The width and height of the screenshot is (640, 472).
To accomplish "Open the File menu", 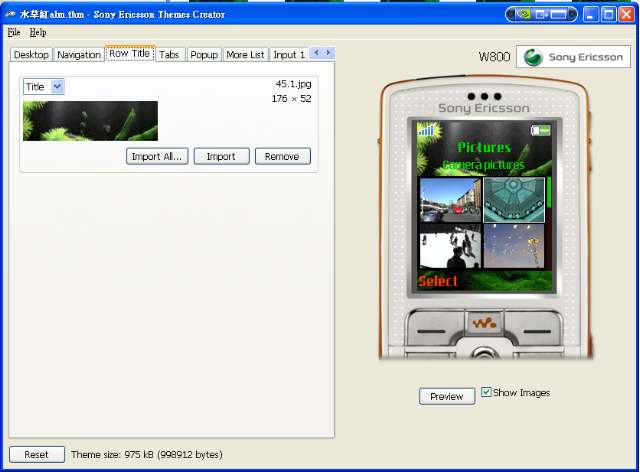I will tap(13, 32).
